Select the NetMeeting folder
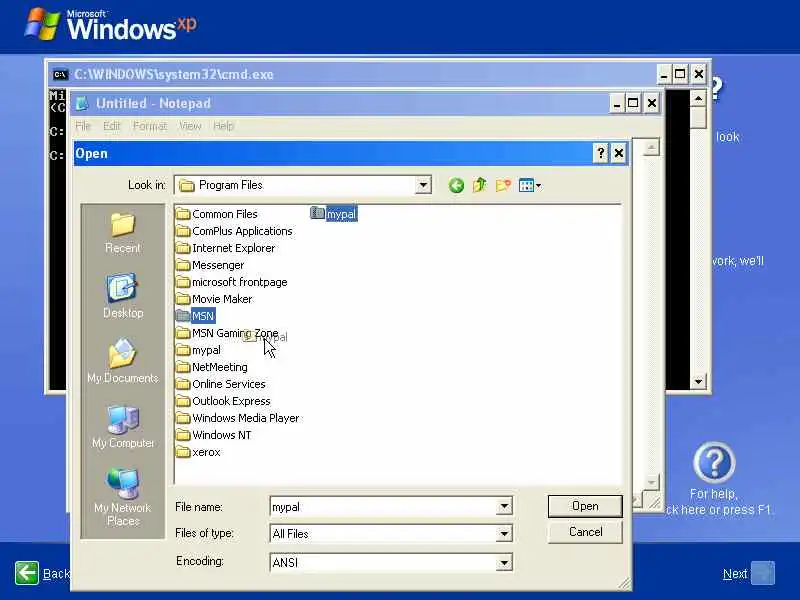The width and height of the screenshot is (800, 600). 212,367
